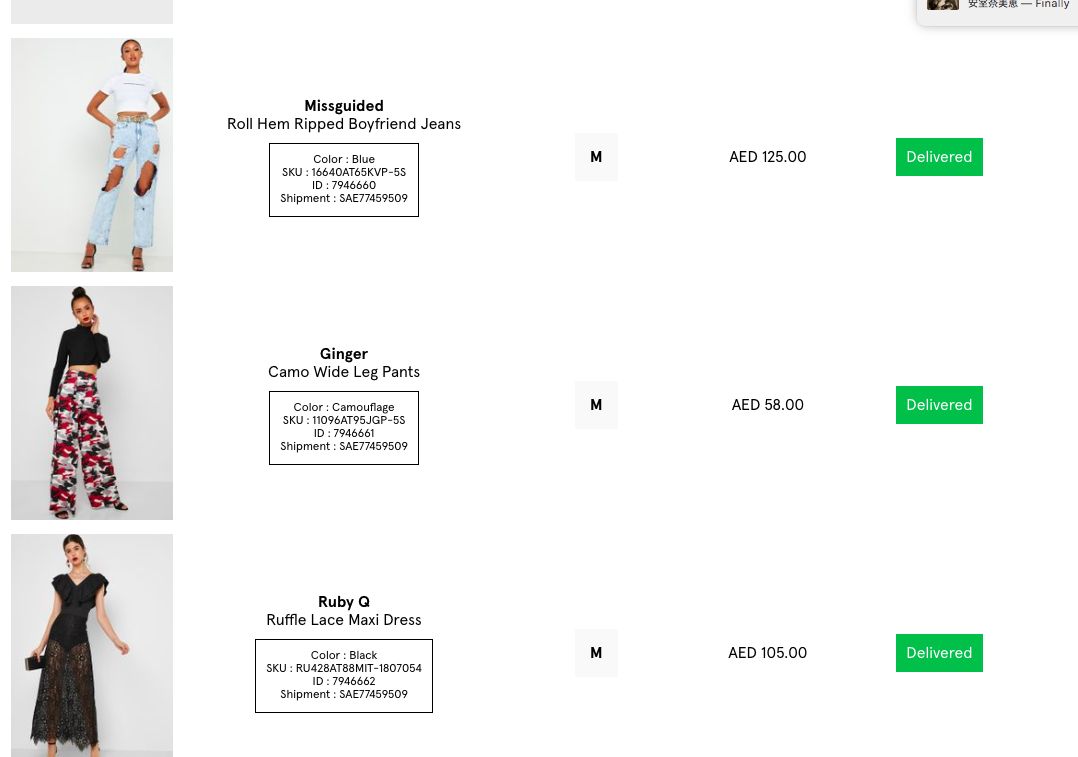Open the Ginger camo pants product image

tap(91, 403)
